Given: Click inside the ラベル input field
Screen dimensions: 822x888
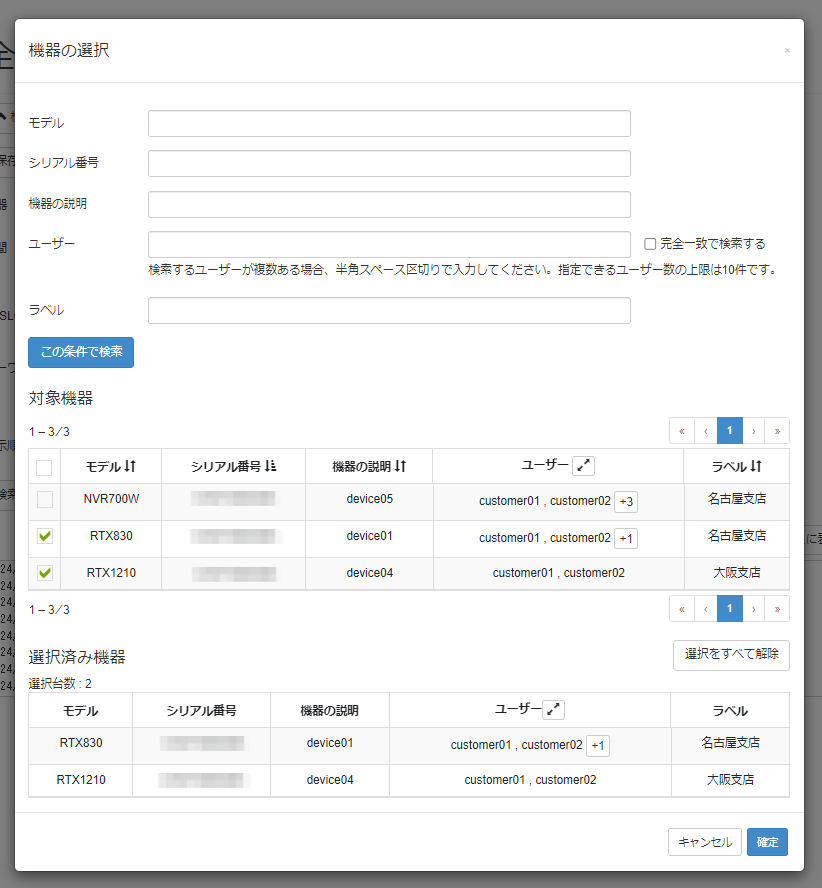Looking at the screenshot, I should 388,310.
